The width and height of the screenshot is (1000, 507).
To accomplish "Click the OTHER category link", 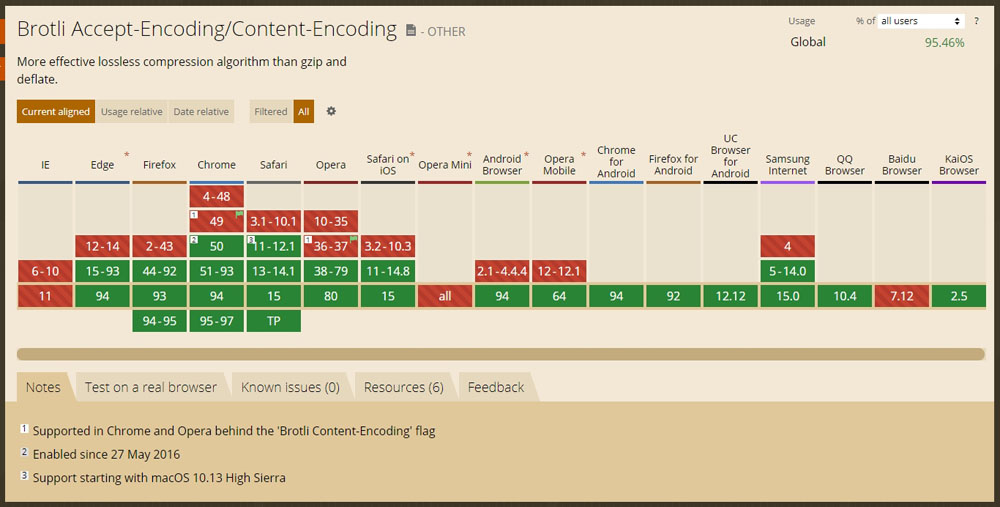I will pos(446,31).
